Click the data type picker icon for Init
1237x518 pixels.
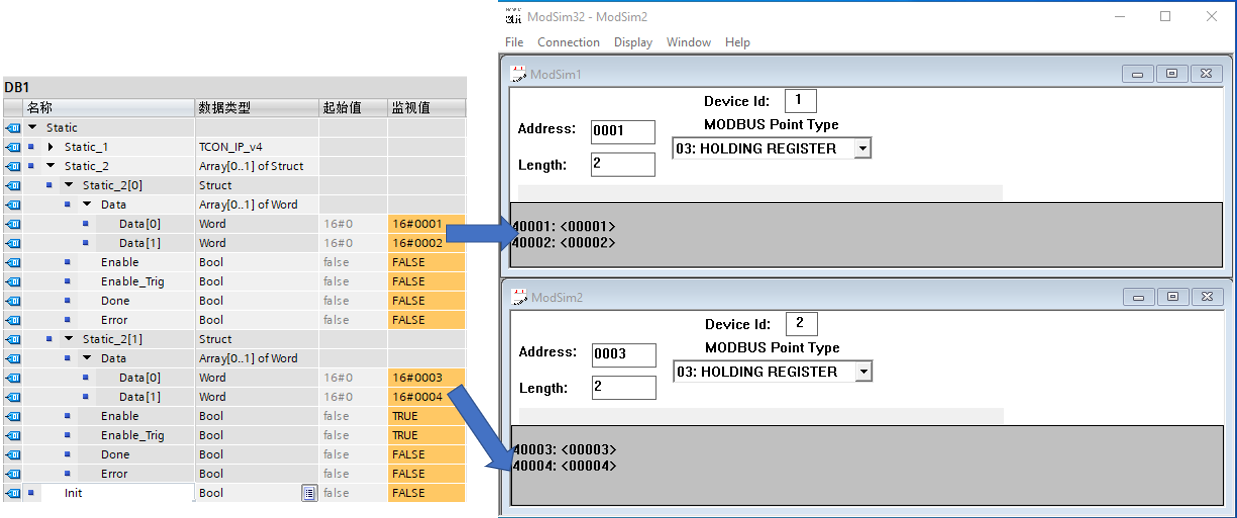309,493
